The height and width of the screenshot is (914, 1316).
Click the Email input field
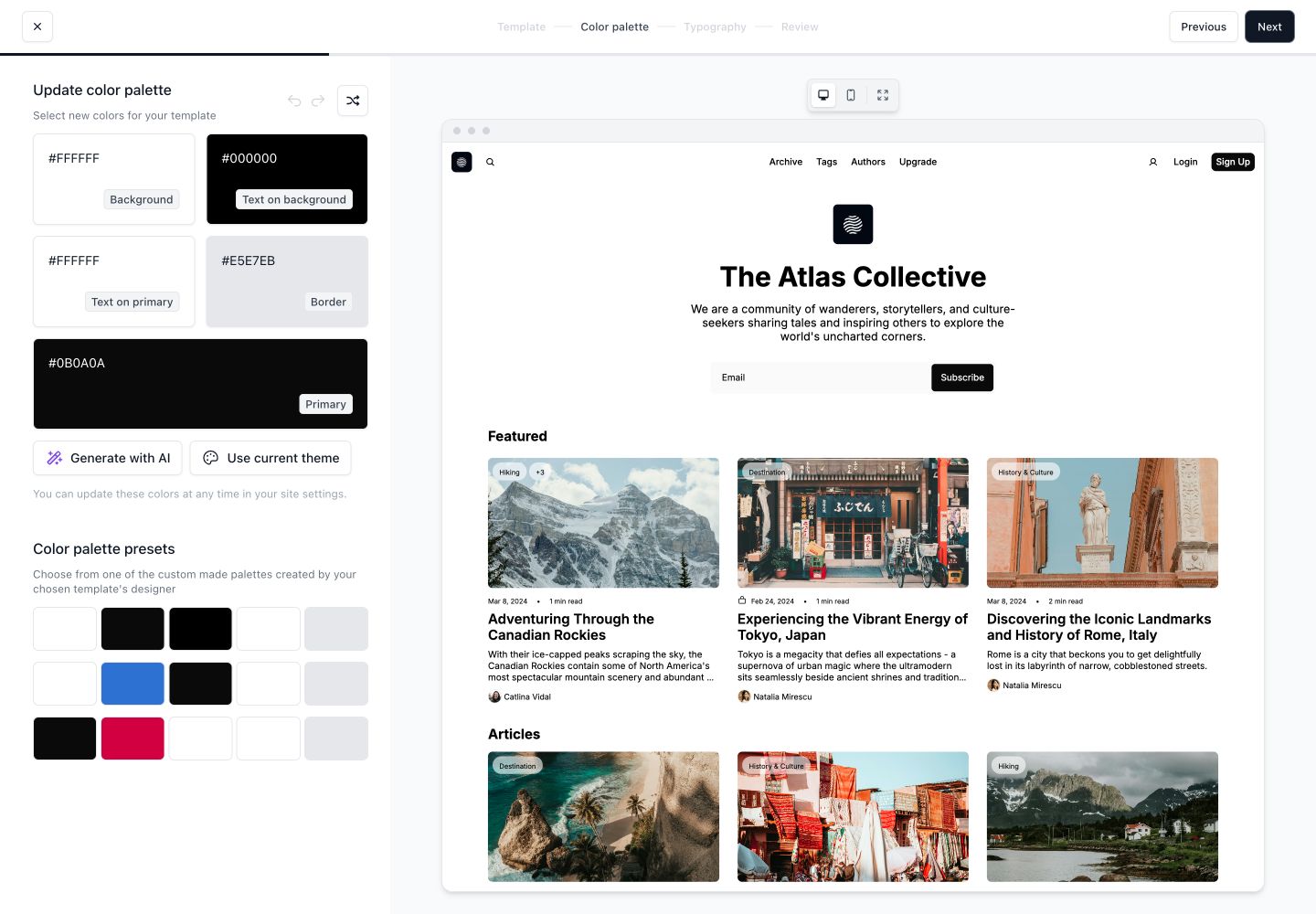coord(821,377)
